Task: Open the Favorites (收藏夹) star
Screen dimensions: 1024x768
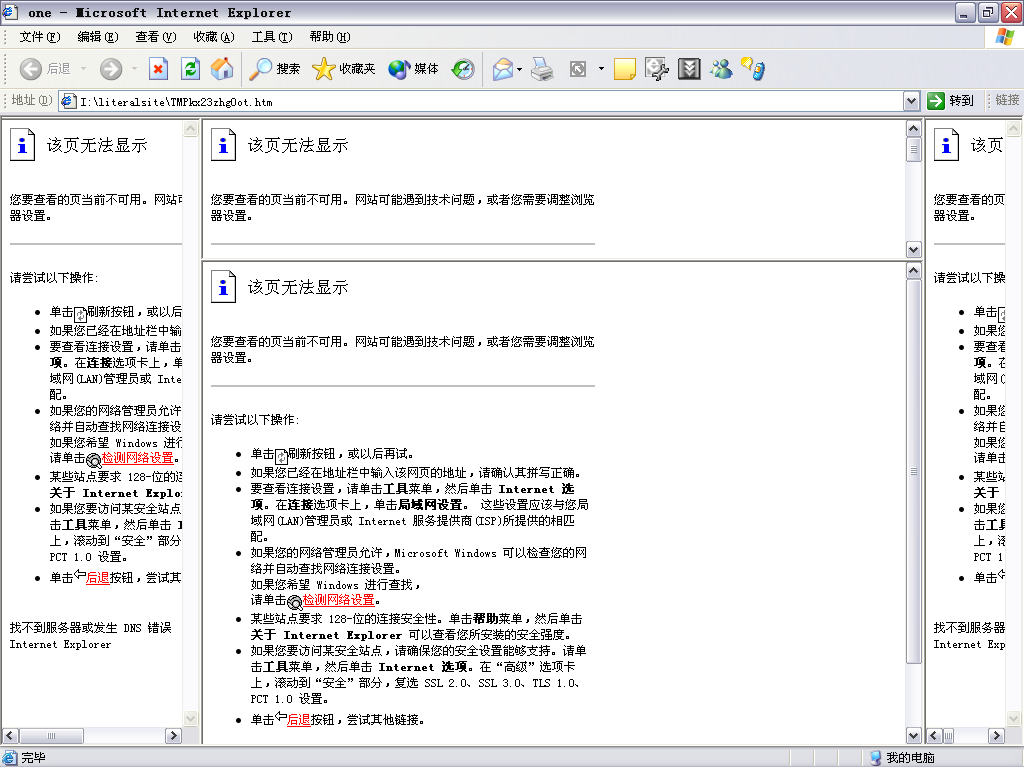Action: coord(344,69)
